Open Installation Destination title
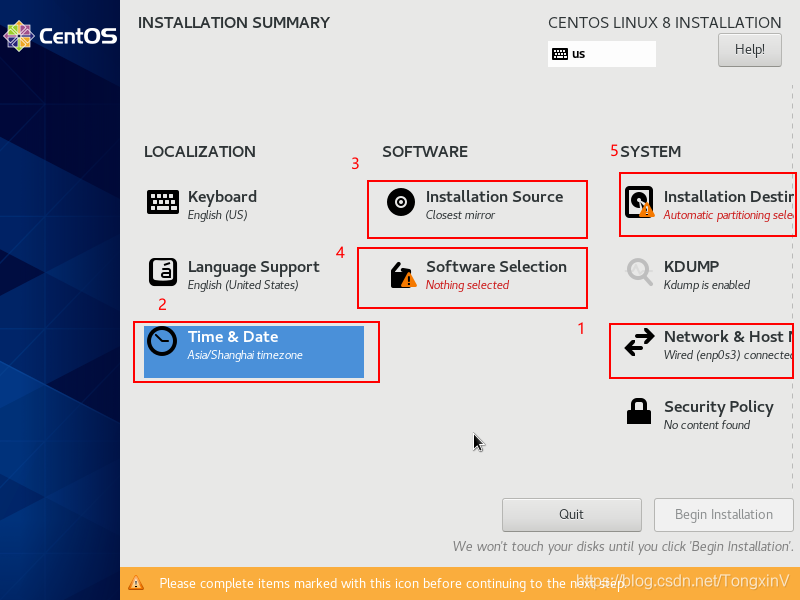The height and width of the screenshot is (600, 800). (x=729, y=197)
